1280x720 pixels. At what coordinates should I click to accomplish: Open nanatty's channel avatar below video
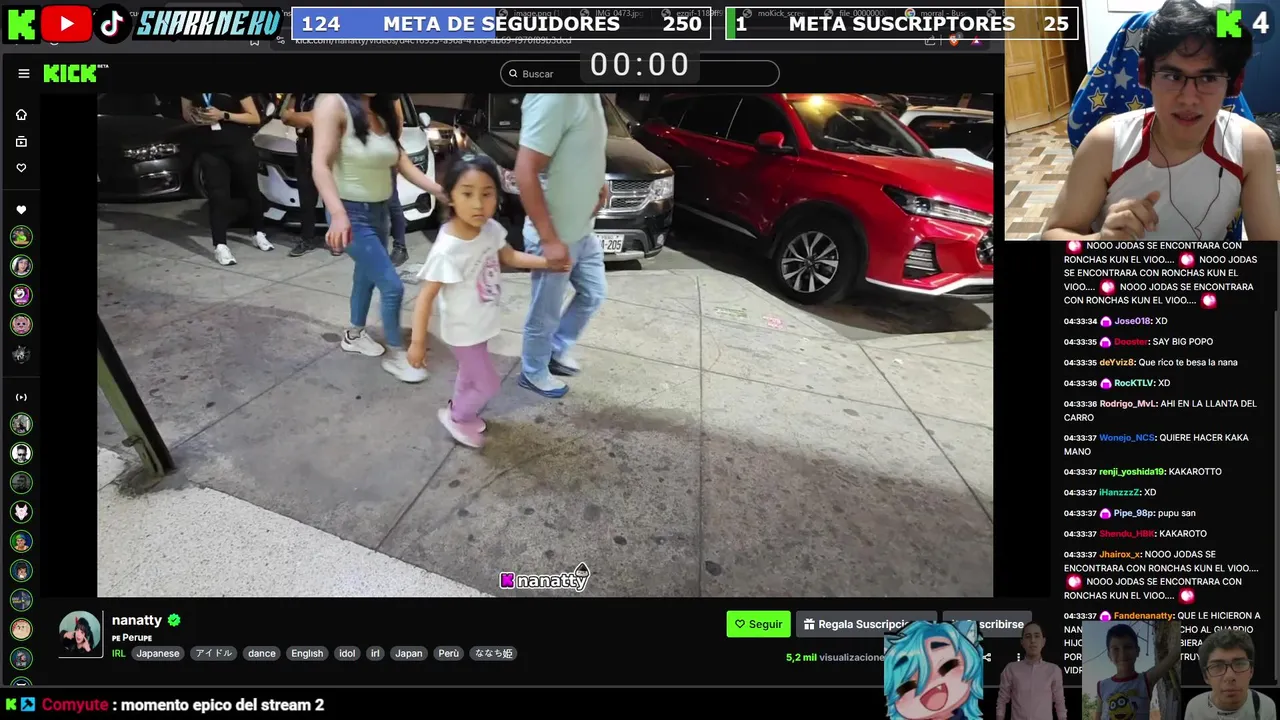click(x=80, y=633)
